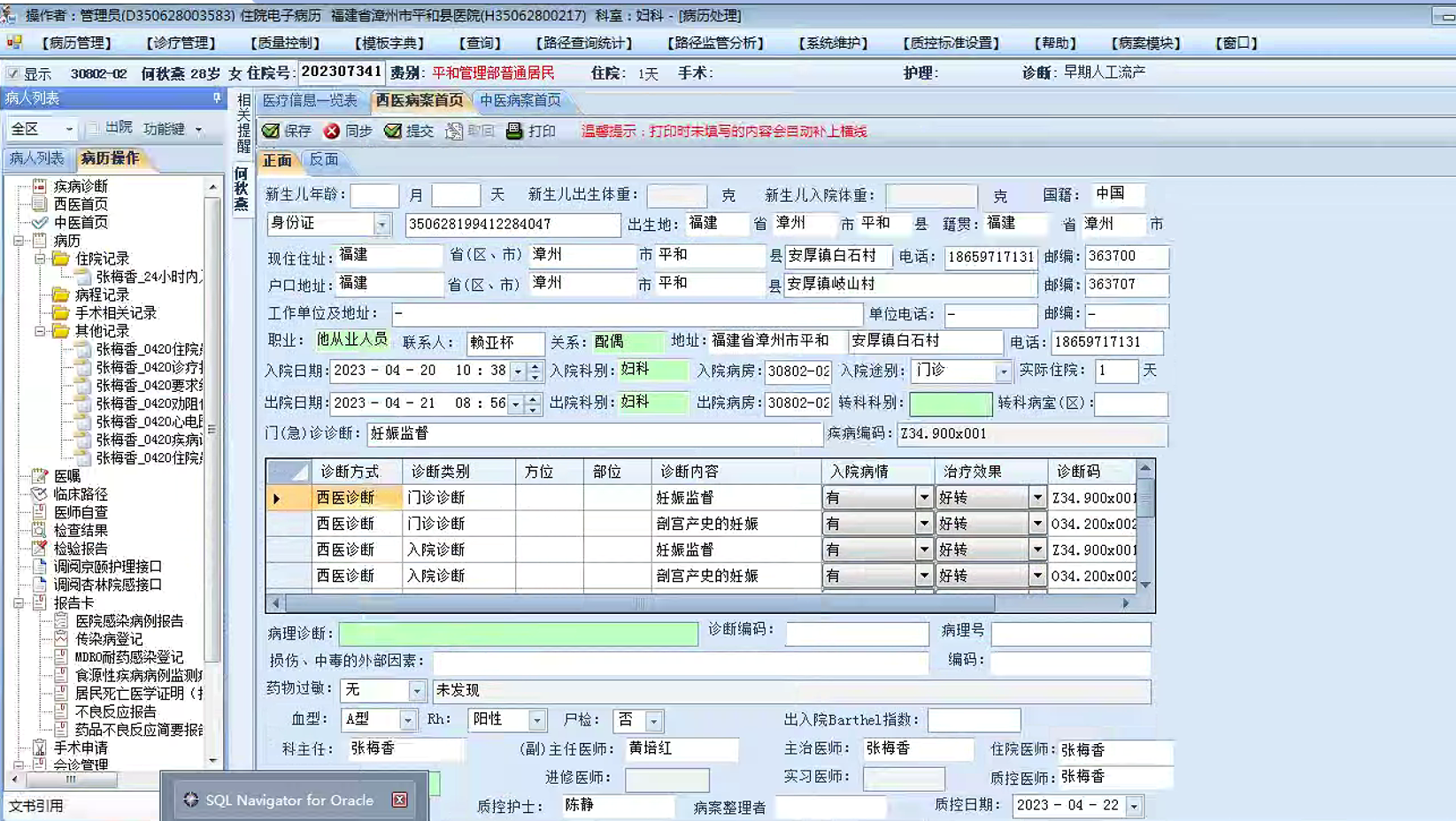Click the green checkmark Save (保存) icon
The image size is (1456, 821).
(271, 131)
